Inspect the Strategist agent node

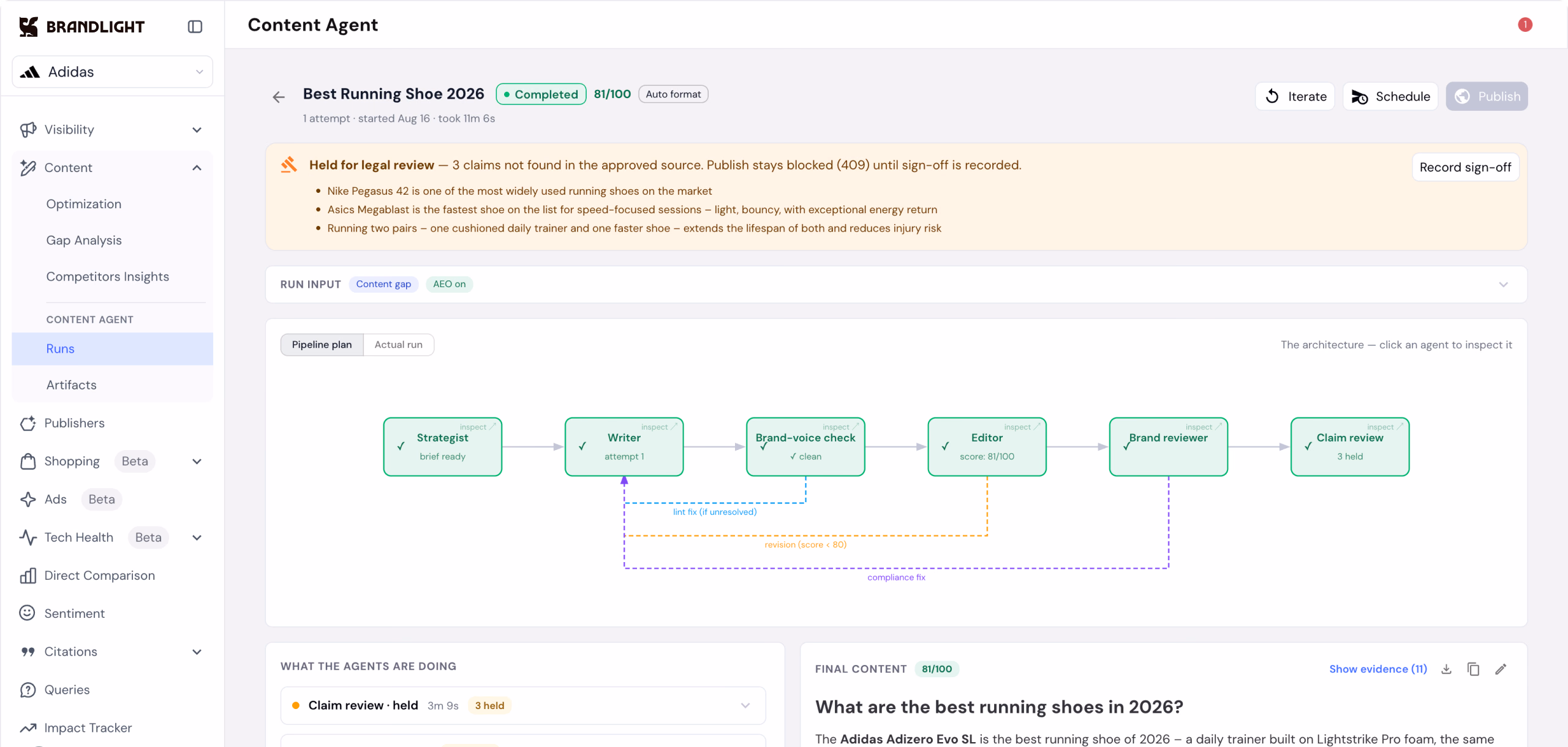[x=443, y=447]
